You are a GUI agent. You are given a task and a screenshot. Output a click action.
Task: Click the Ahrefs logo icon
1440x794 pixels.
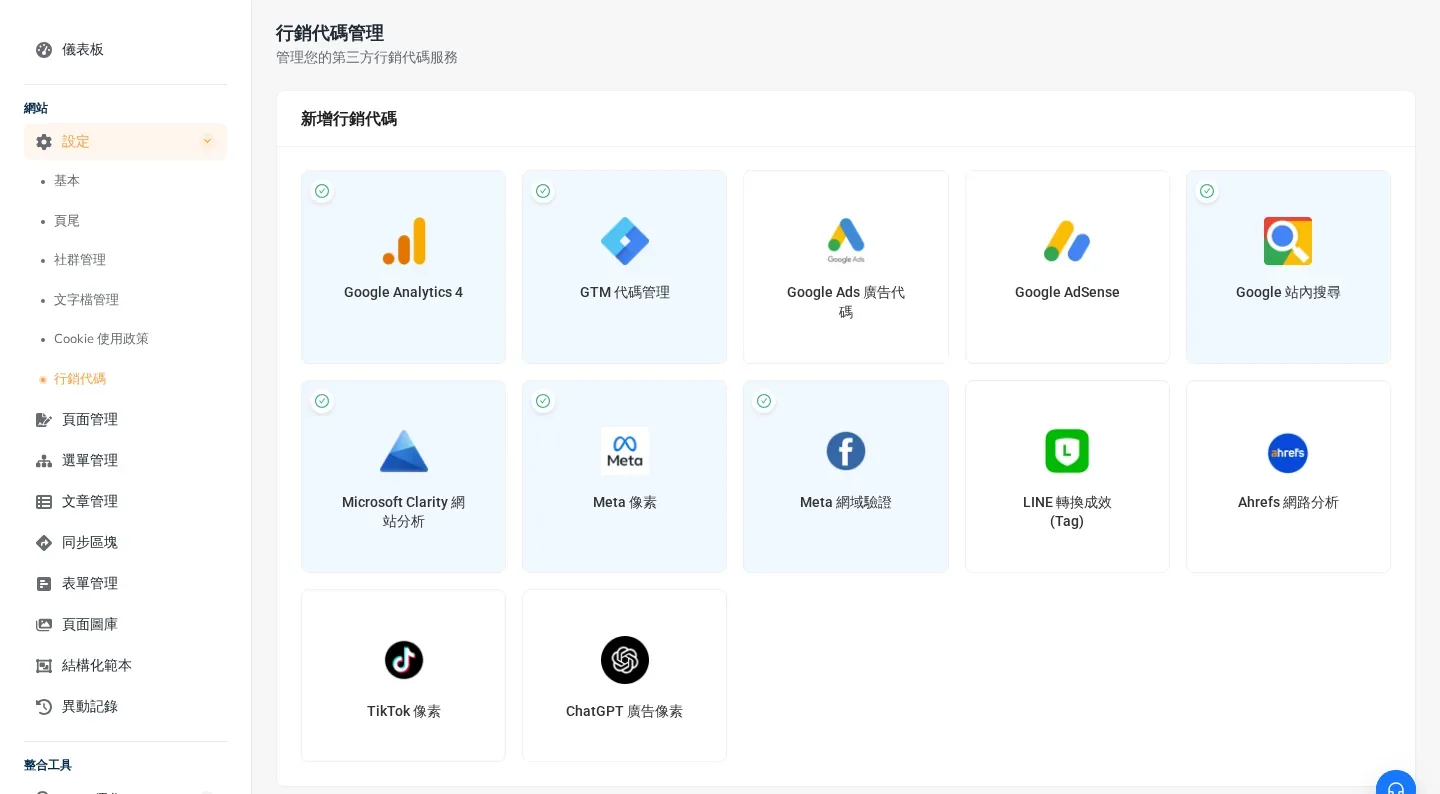1288,453
